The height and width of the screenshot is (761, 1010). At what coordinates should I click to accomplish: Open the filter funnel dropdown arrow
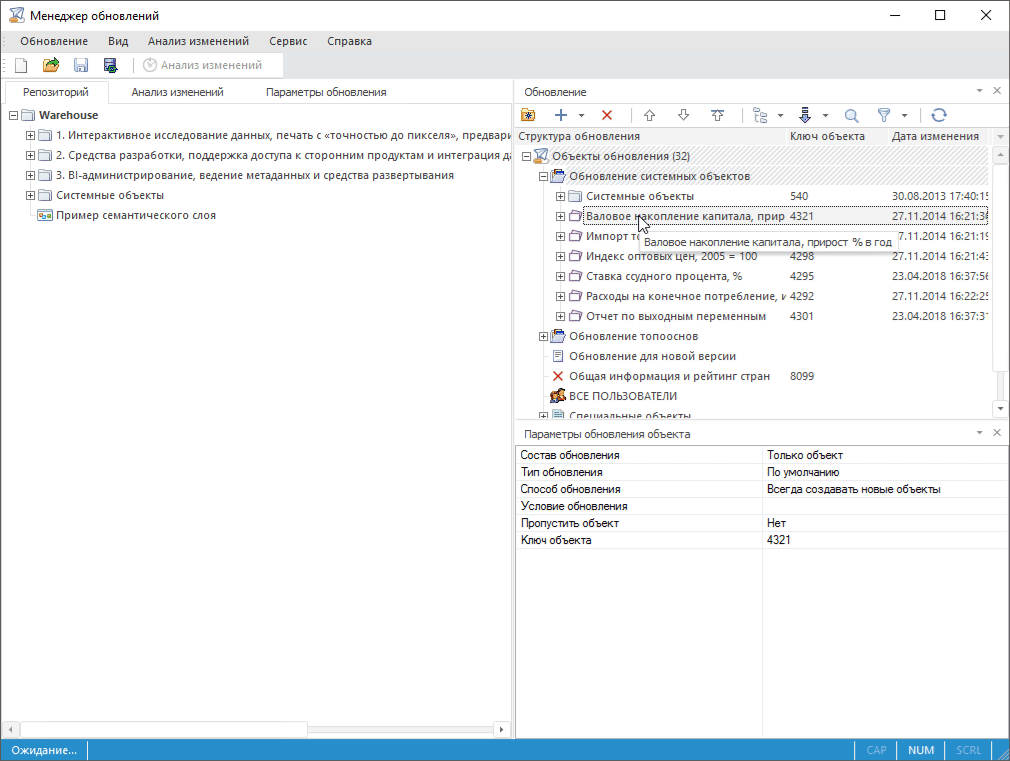click(x=904, y=116)
